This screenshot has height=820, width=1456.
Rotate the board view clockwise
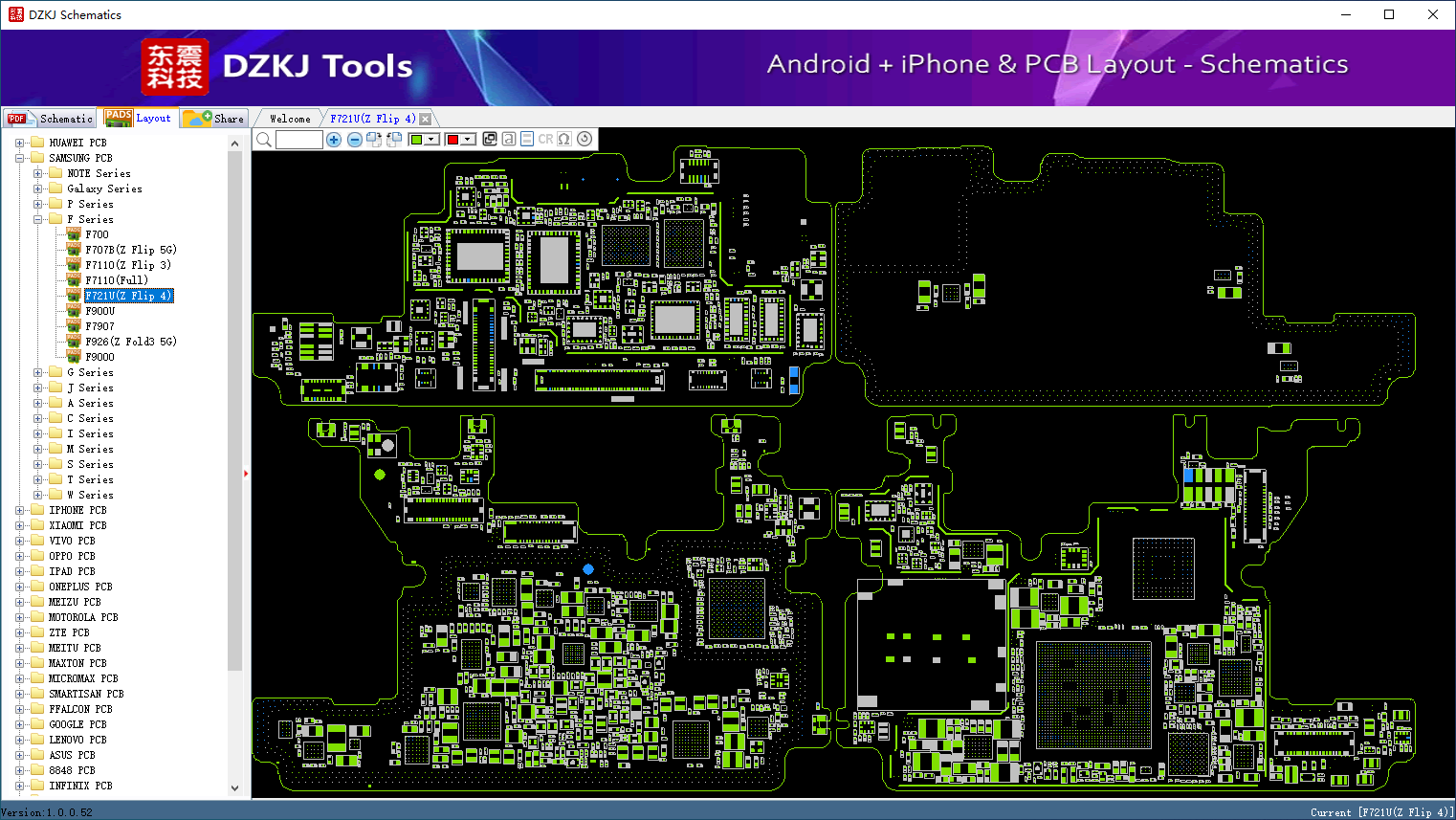pos(374,140)
